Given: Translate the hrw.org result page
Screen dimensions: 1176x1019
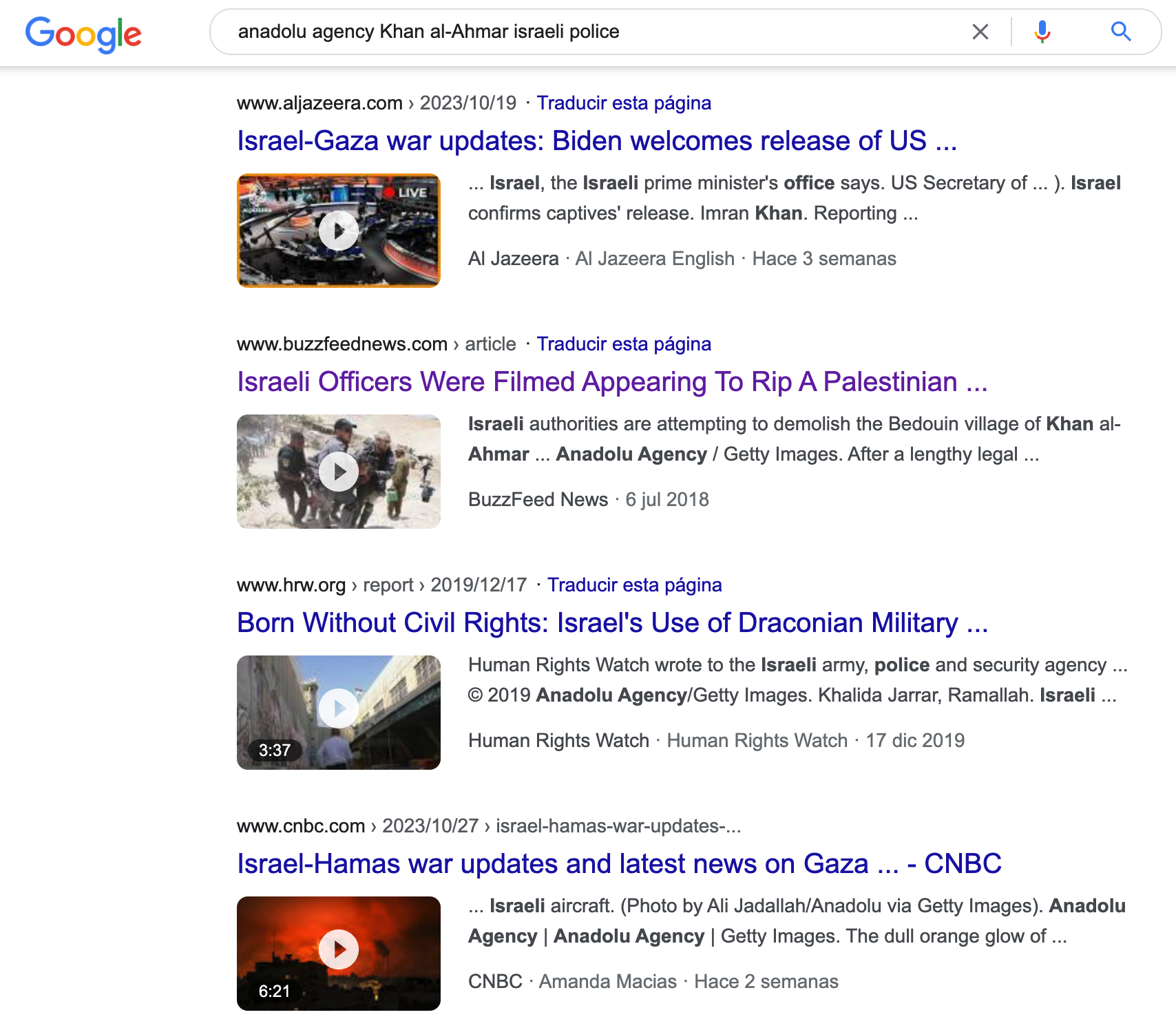Looking at the screenshot, I should pos(633,585).
